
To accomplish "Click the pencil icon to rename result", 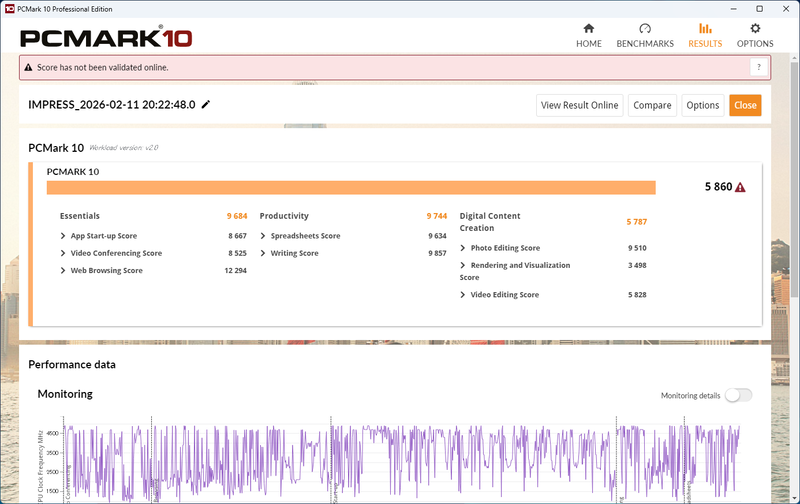I will pos(206,105).
